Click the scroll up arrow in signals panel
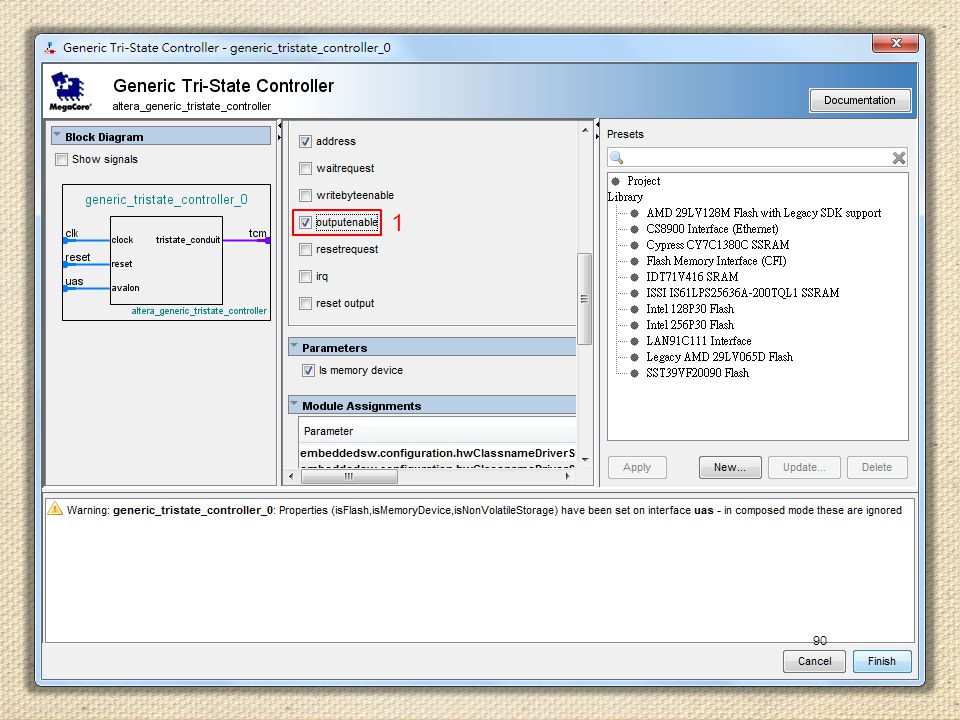The height and width of the screenshot is (720, 960). [585, 130]
